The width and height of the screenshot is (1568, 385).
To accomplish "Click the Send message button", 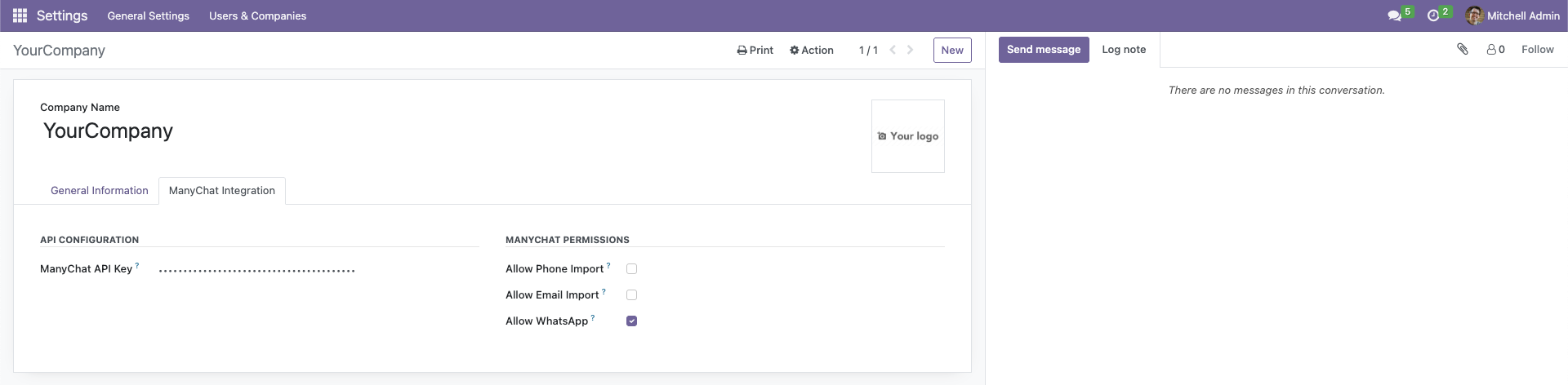I will coord(1044,50).
